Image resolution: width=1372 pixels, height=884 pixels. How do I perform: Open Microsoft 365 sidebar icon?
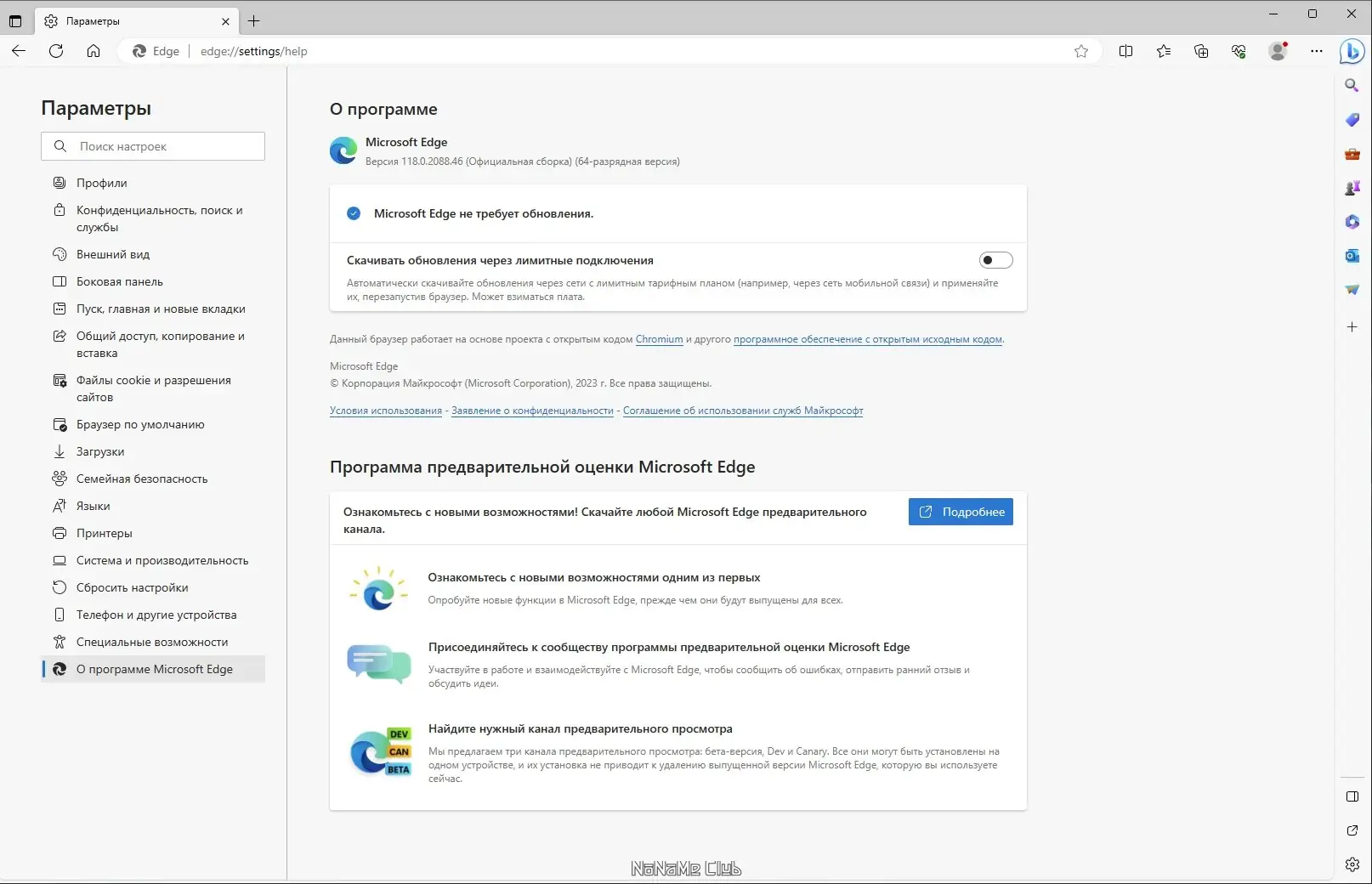[1352, 222]
